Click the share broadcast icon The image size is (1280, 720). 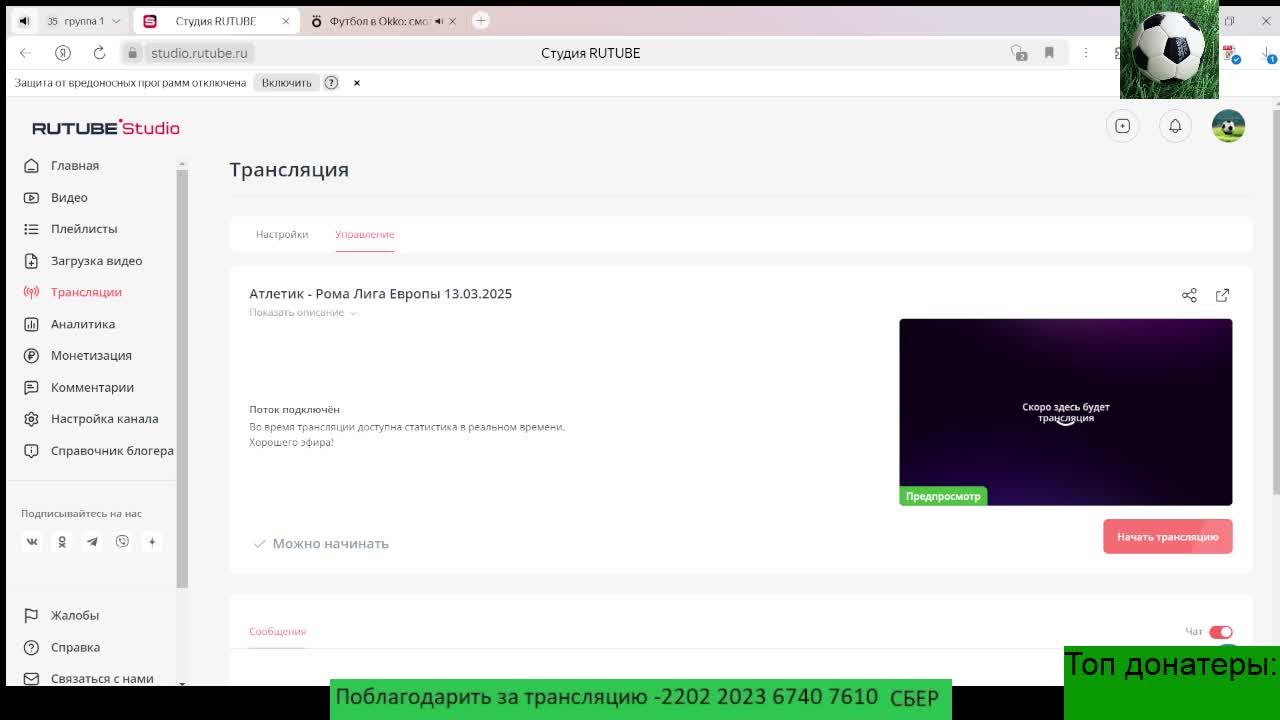(x=1189, y=295)
